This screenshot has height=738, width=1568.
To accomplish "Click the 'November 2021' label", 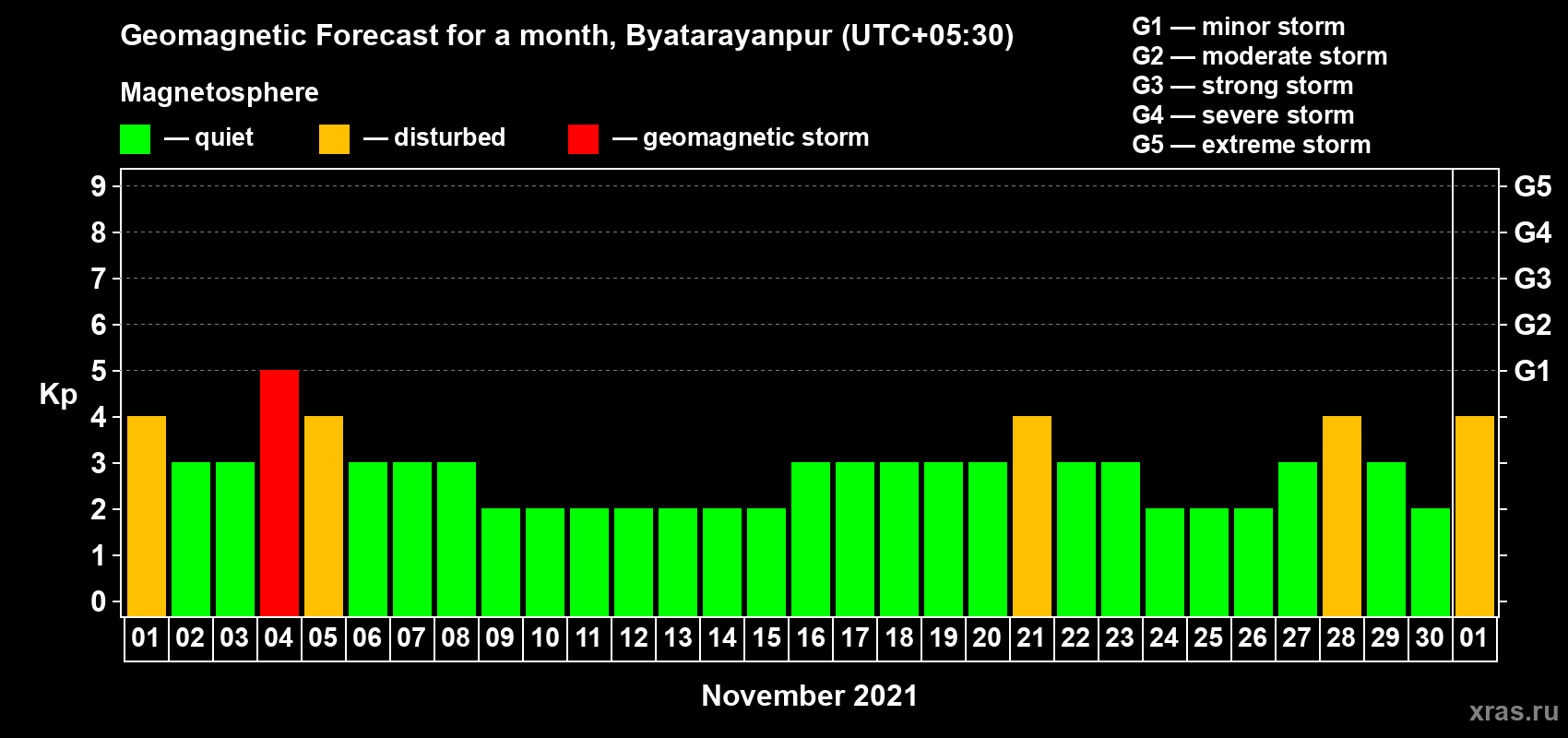I will pyautogui.click(x=810, y=696).
